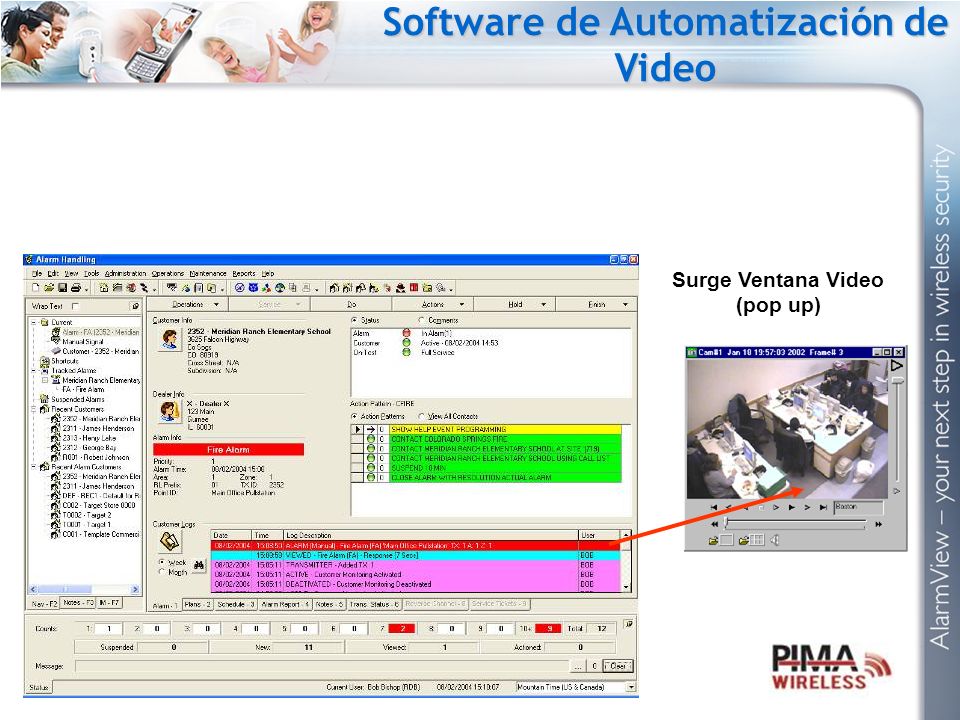Open the Administration menu
960x720 pixels.
[x=126, y=274]
